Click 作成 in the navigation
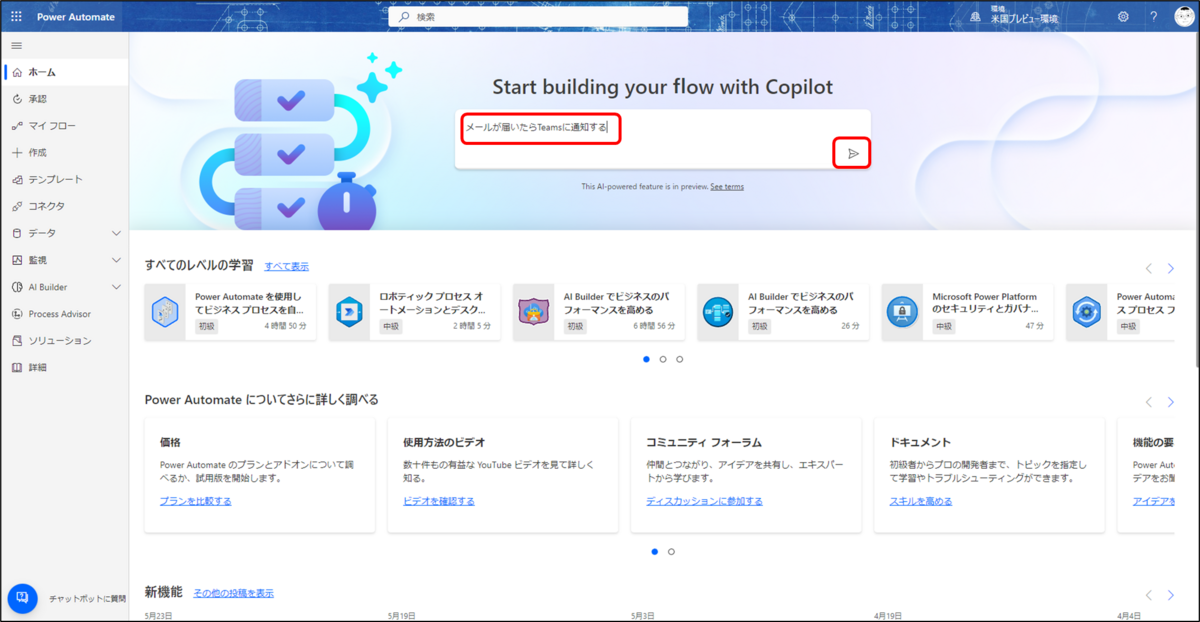The height and width of the screenshot is (622, 1200). click(x=65, y=153)
